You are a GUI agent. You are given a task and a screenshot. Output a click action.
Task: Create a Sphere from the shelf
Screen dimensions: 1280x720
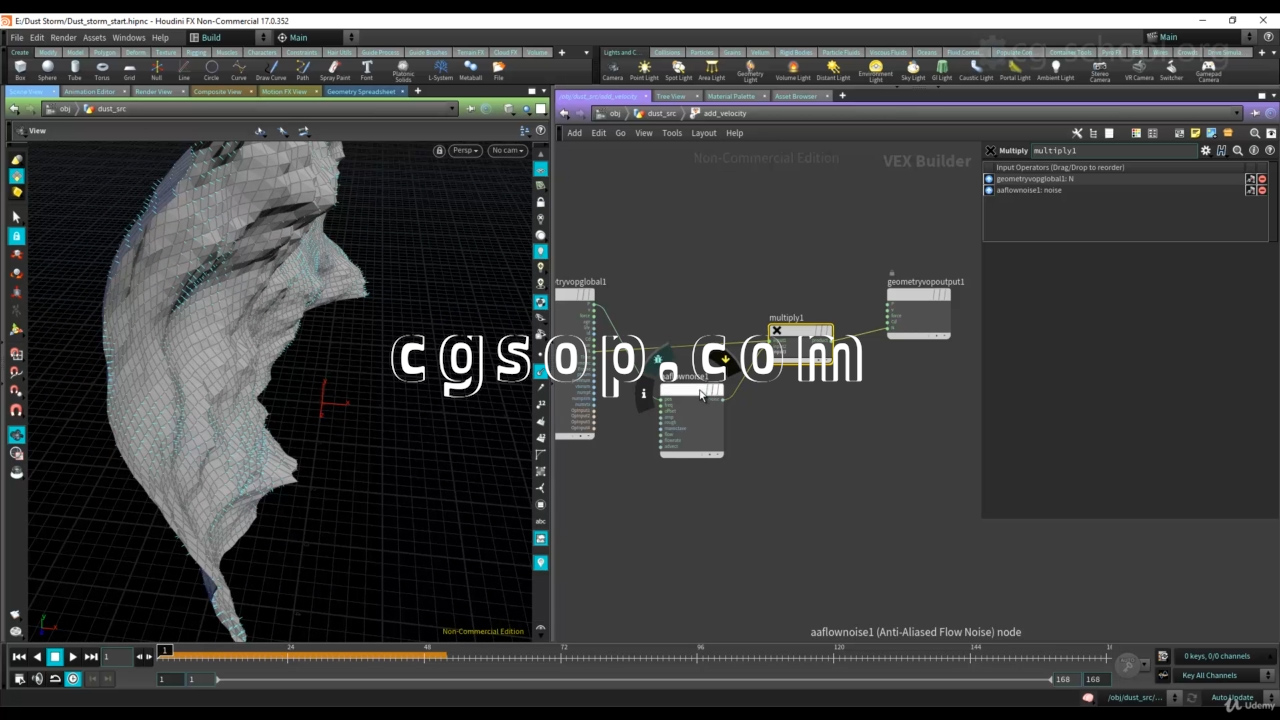[47, 71]
